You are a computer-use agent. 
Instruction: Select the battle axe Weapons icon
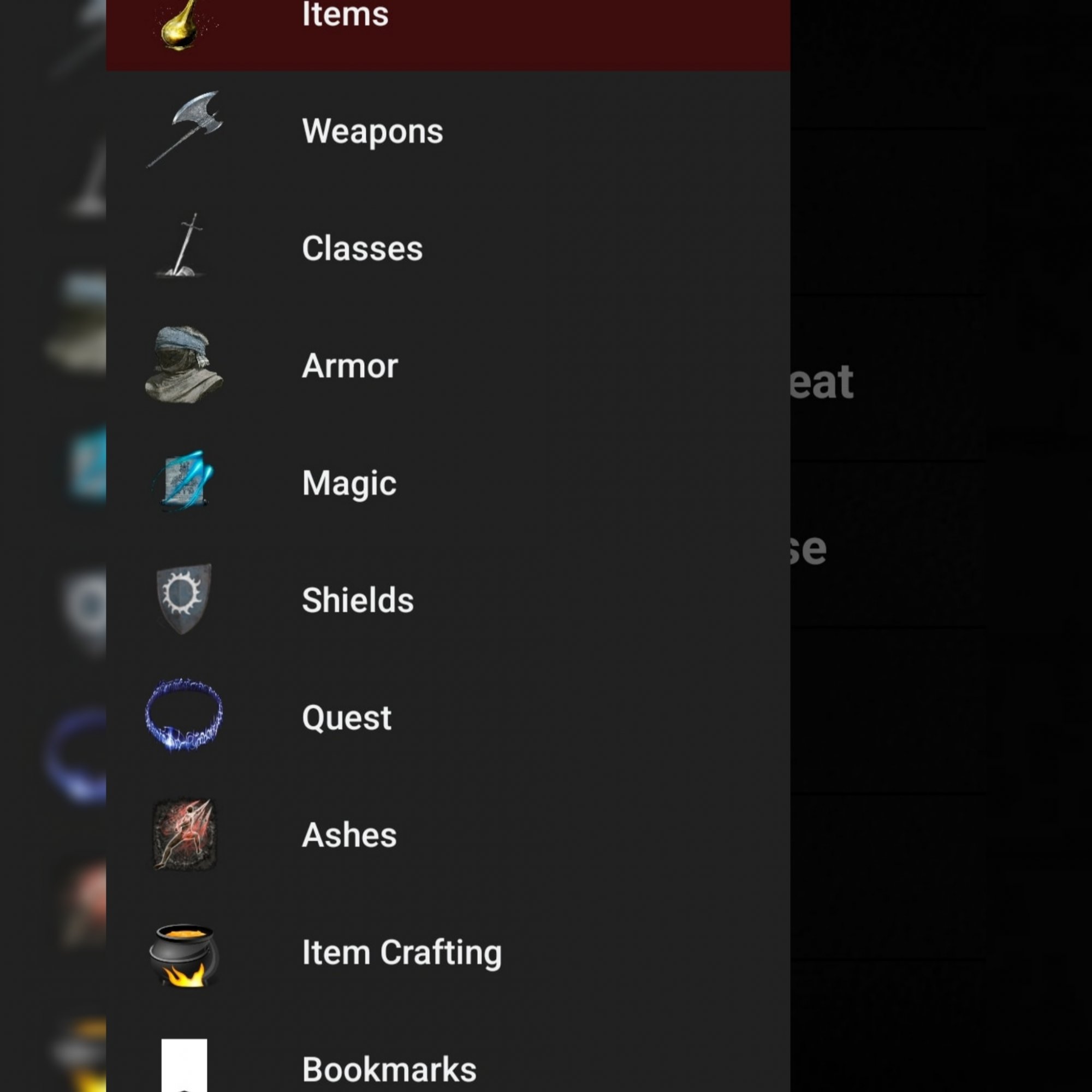[x=185, y=129]
